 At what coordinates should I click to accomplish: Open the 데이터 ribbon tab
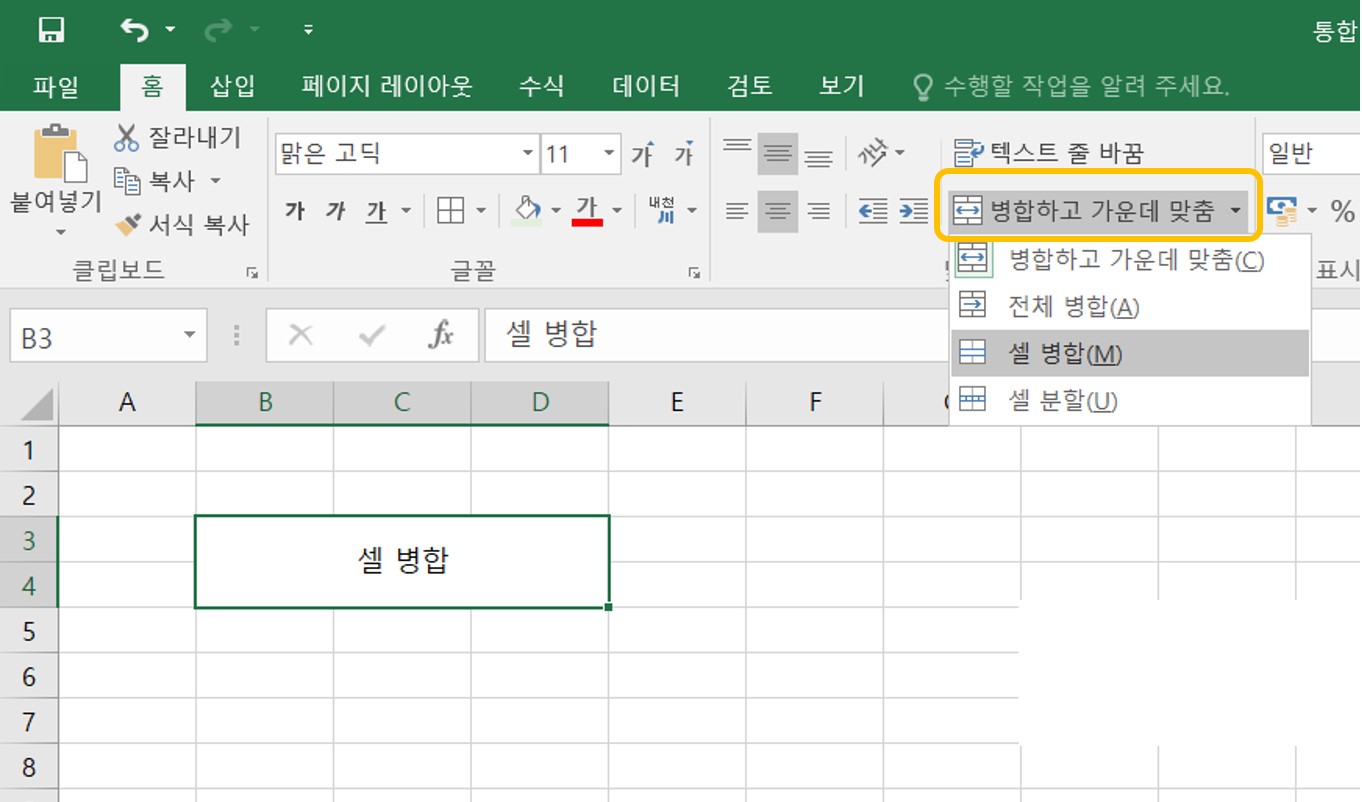point(646,86)
